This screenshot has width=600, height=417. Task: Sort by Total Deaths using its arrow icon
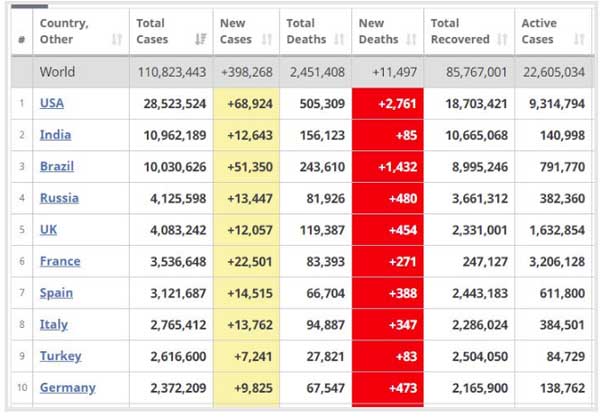[x=339, y=40]
